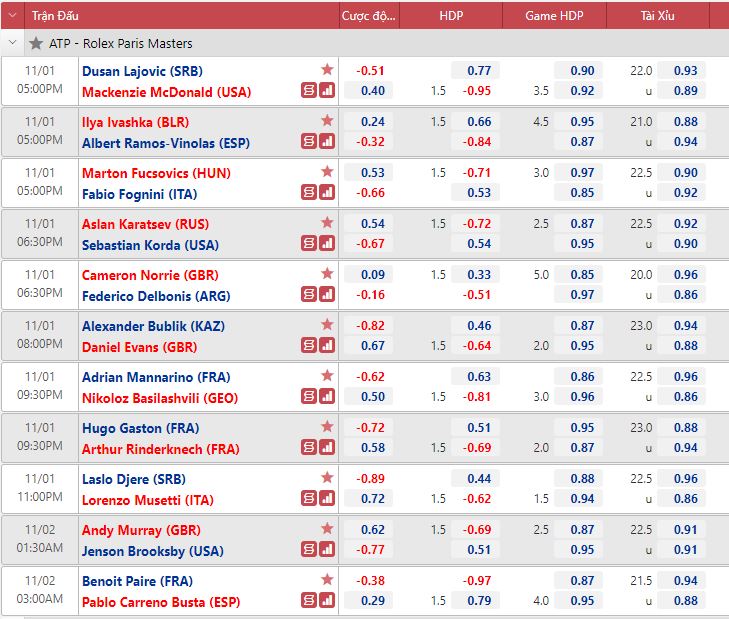Bet Jenson Brooksby Game HDP 0.95
Screen dimensions: 729x619
point(578,550)
